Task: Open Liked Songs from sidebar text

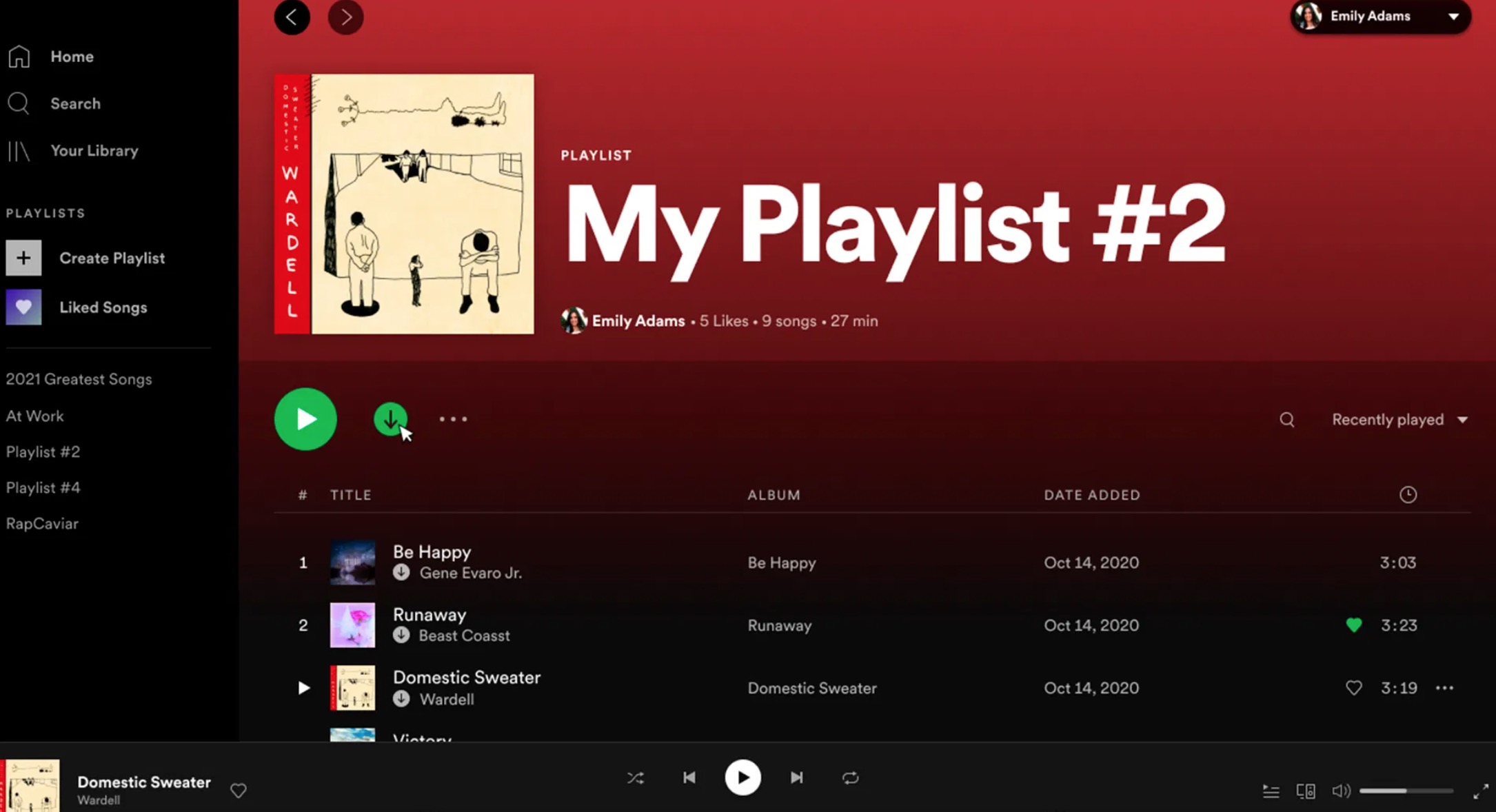Action: (x=103, y=307)
